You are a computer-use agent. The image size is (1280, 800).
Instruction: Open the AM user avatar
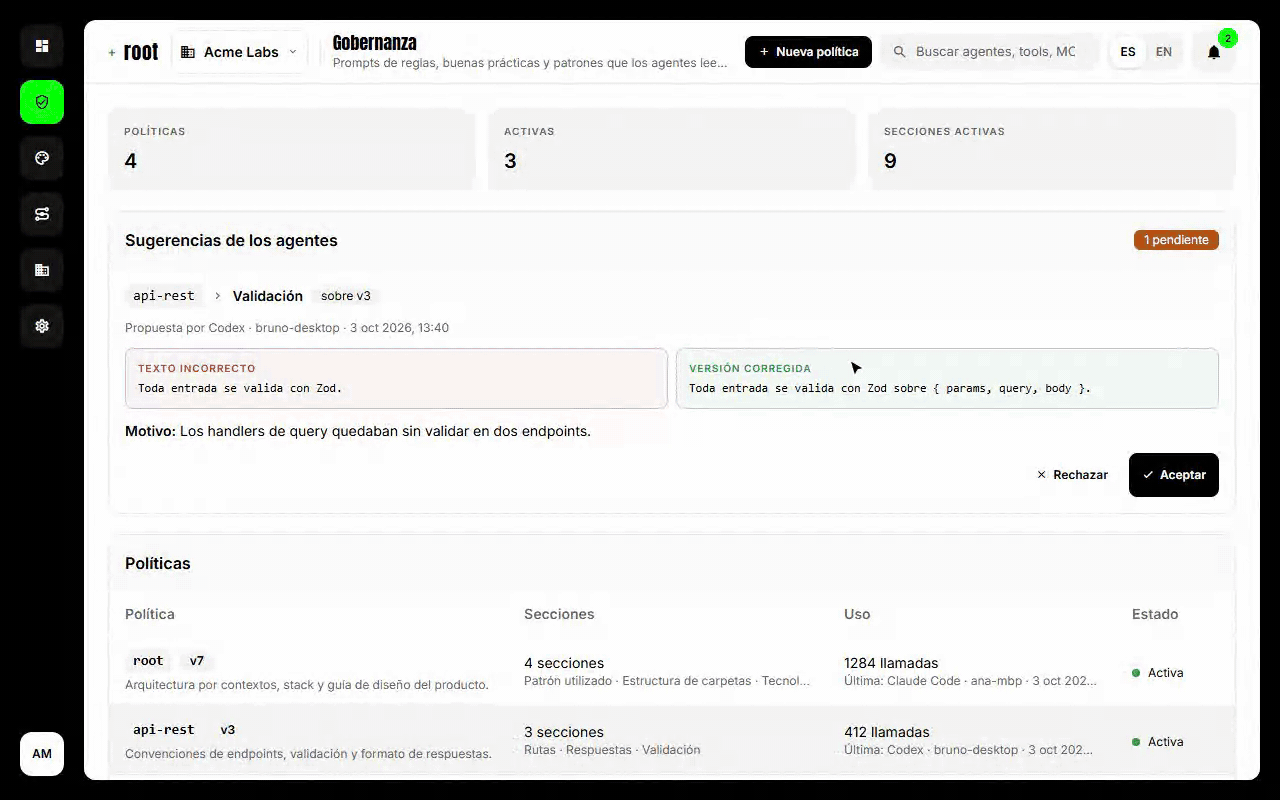(x=42, y=754)
